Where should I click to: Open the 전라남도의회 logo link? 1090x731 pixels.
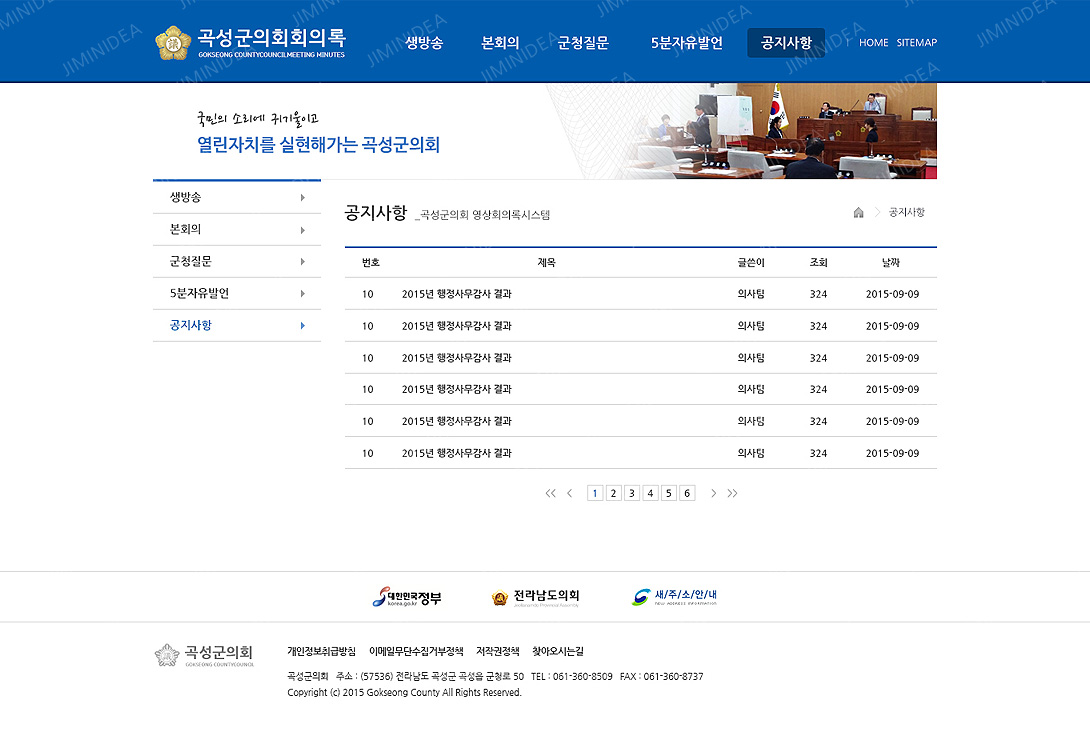535,597
